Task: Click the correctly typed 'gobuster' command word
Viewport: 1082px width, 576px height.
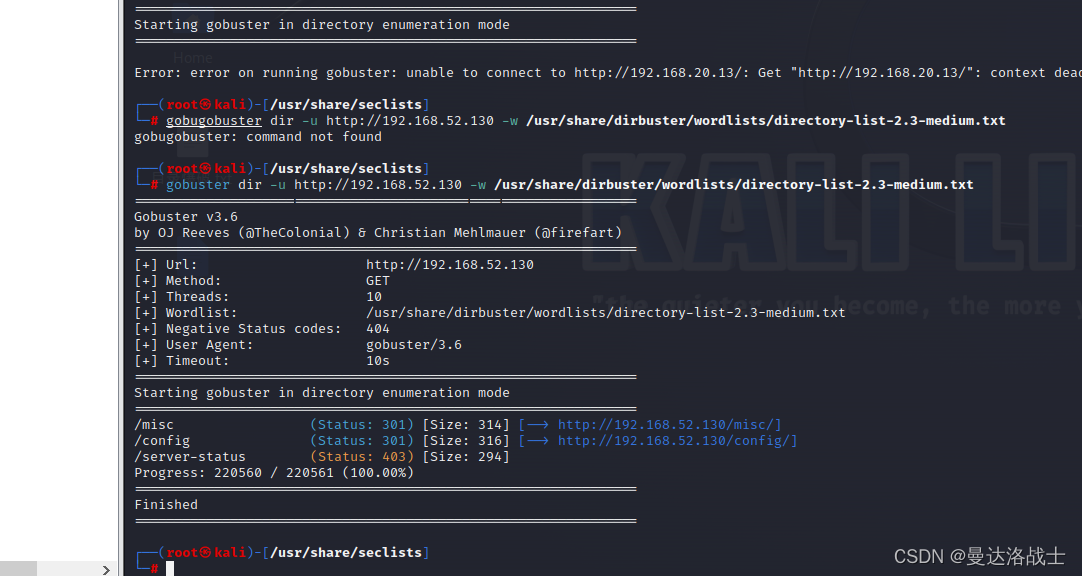Action: pos(197,185)
